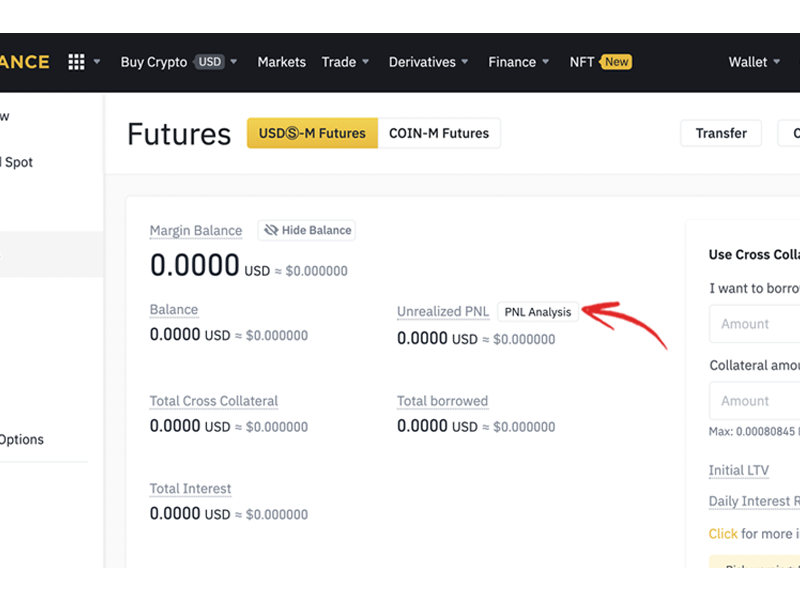Expand the Wallet dropdown arrow
Image resolution: width=800 pixels, height=600 pixels.
coord(777,62)
